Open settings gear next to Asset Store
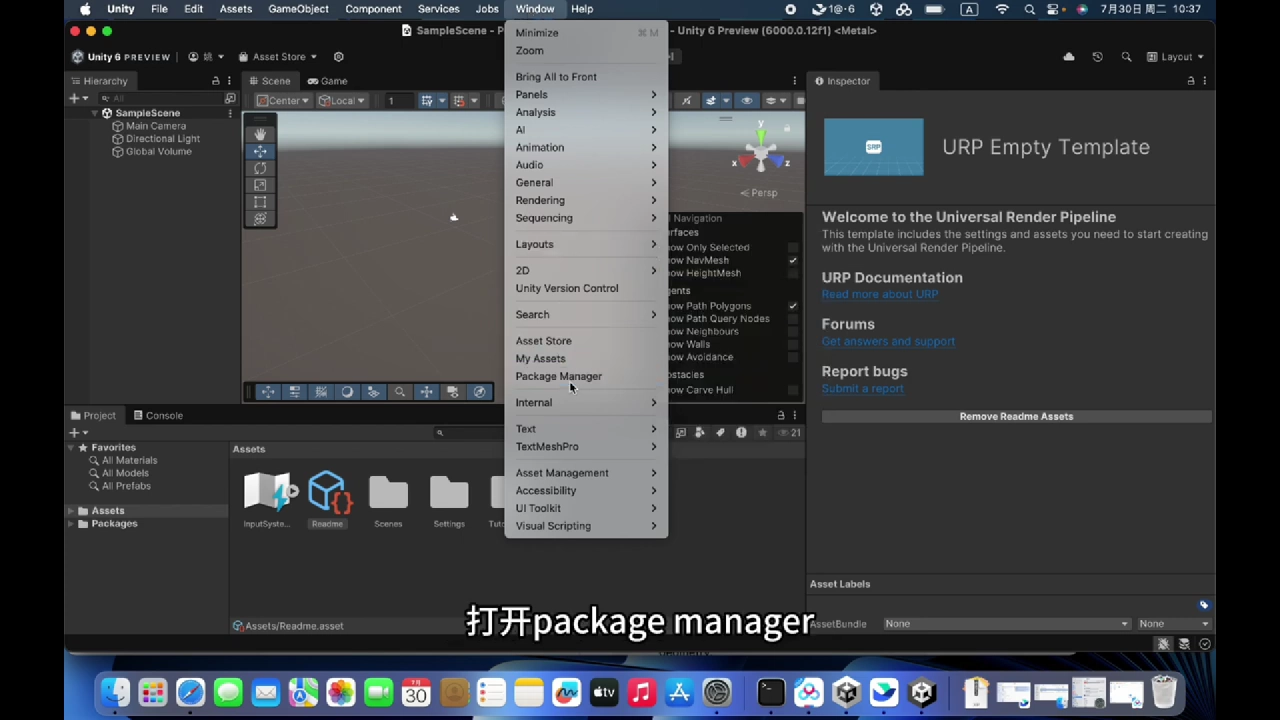 tap(338, 57)
